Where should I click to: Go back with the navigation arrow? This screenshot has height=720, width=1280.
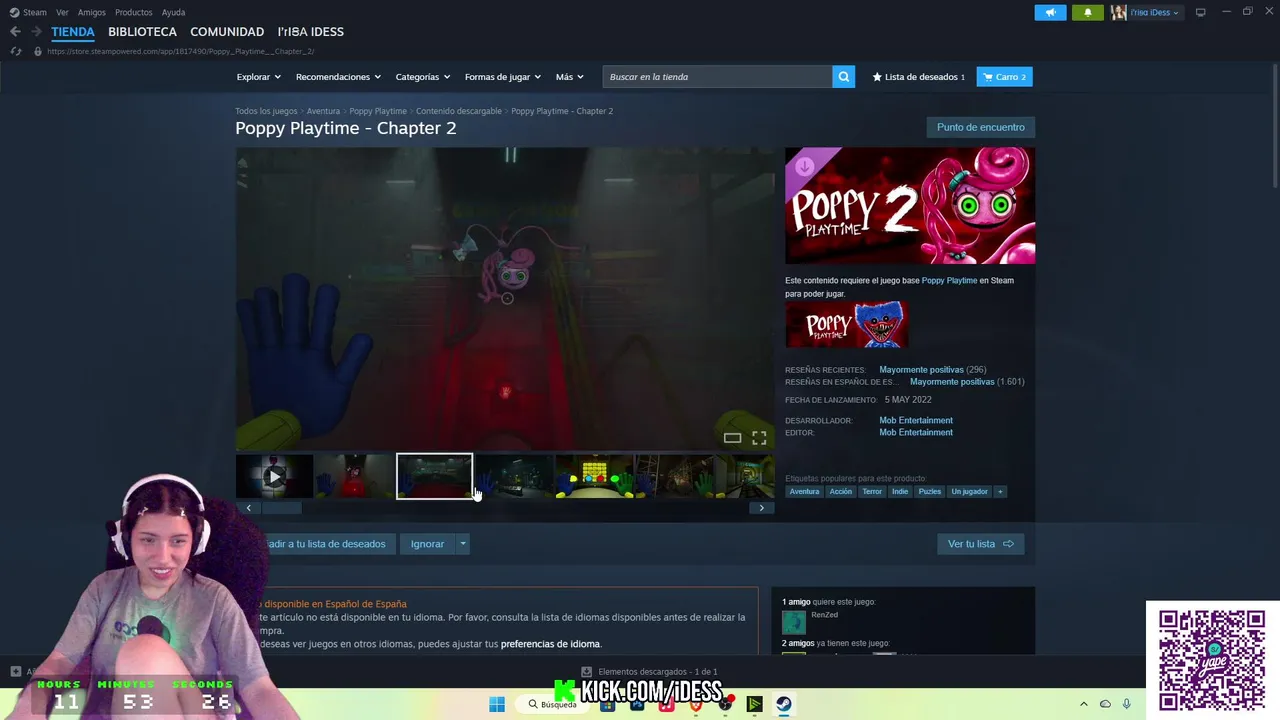pyautogui.click(x=15, y=32)
